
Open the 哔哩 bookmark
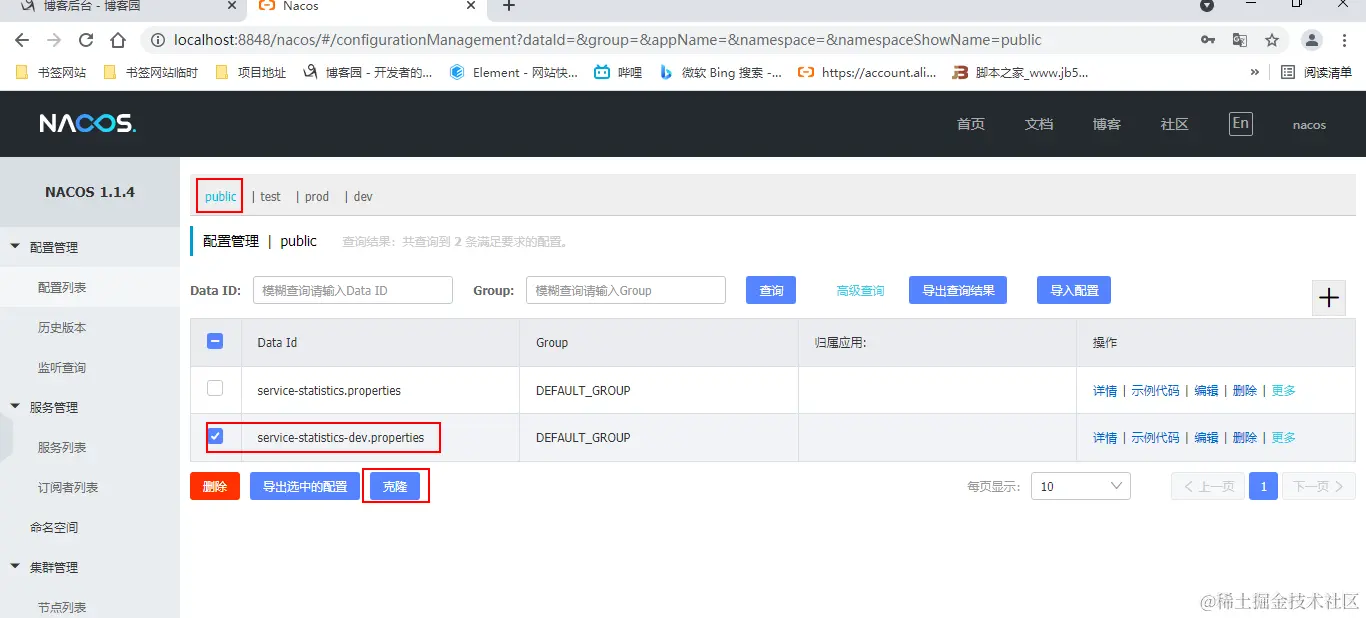click(x=618, y=72)
